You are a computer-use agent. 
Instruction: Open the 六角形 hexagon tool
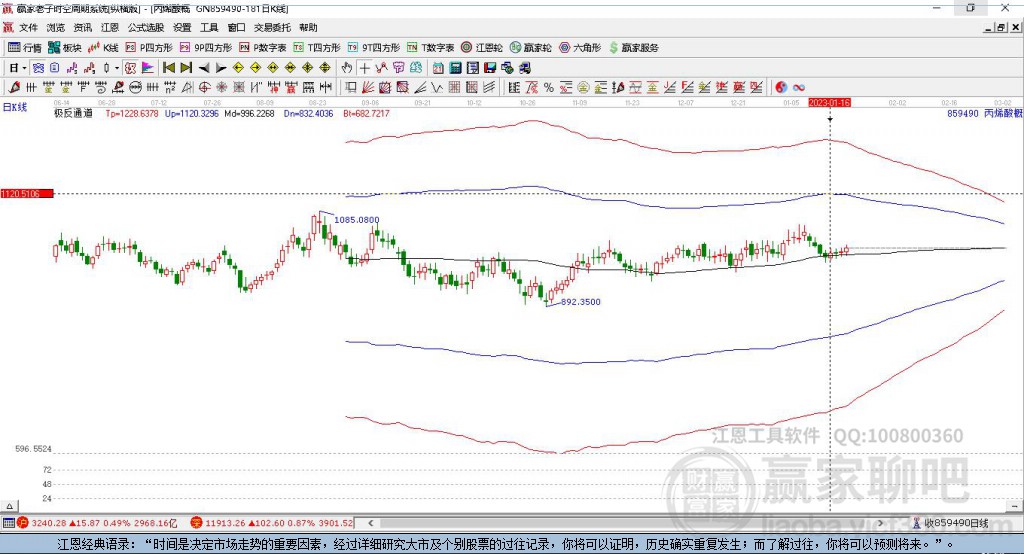(x=580, y=48)
